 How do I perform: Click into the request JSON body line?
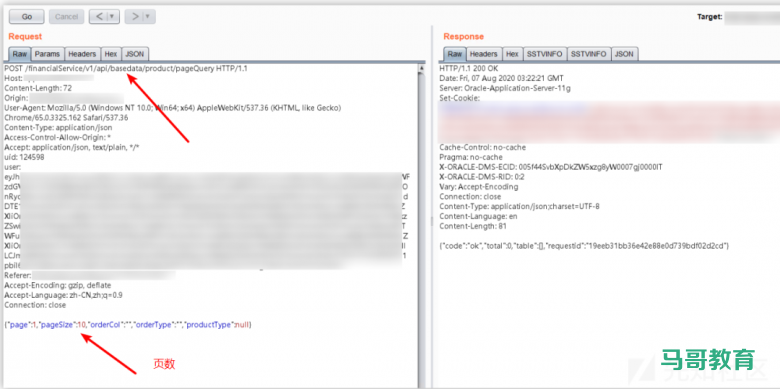tap(129, 325)
